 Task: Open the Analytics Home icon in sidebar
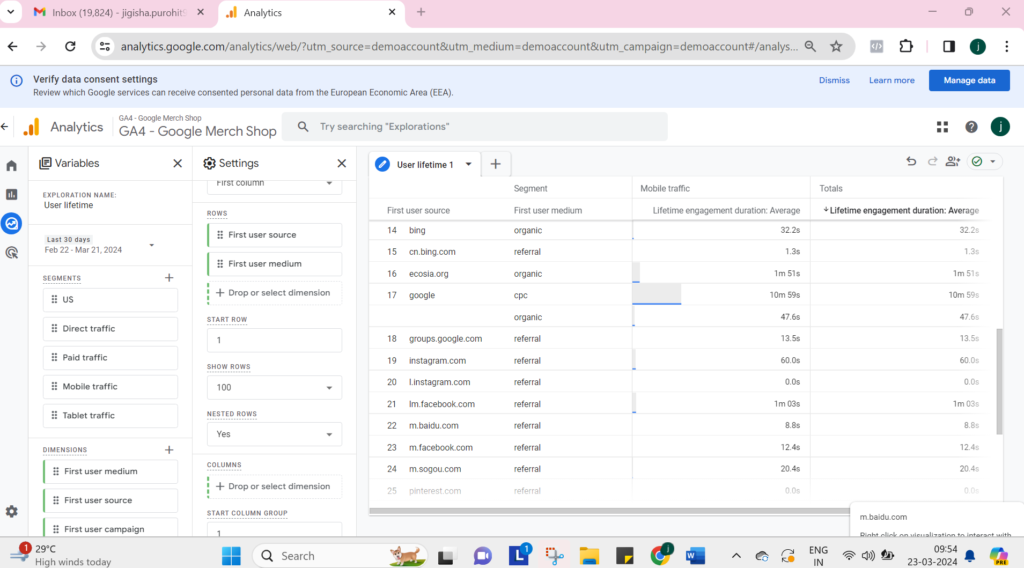[x=12, y=166]
